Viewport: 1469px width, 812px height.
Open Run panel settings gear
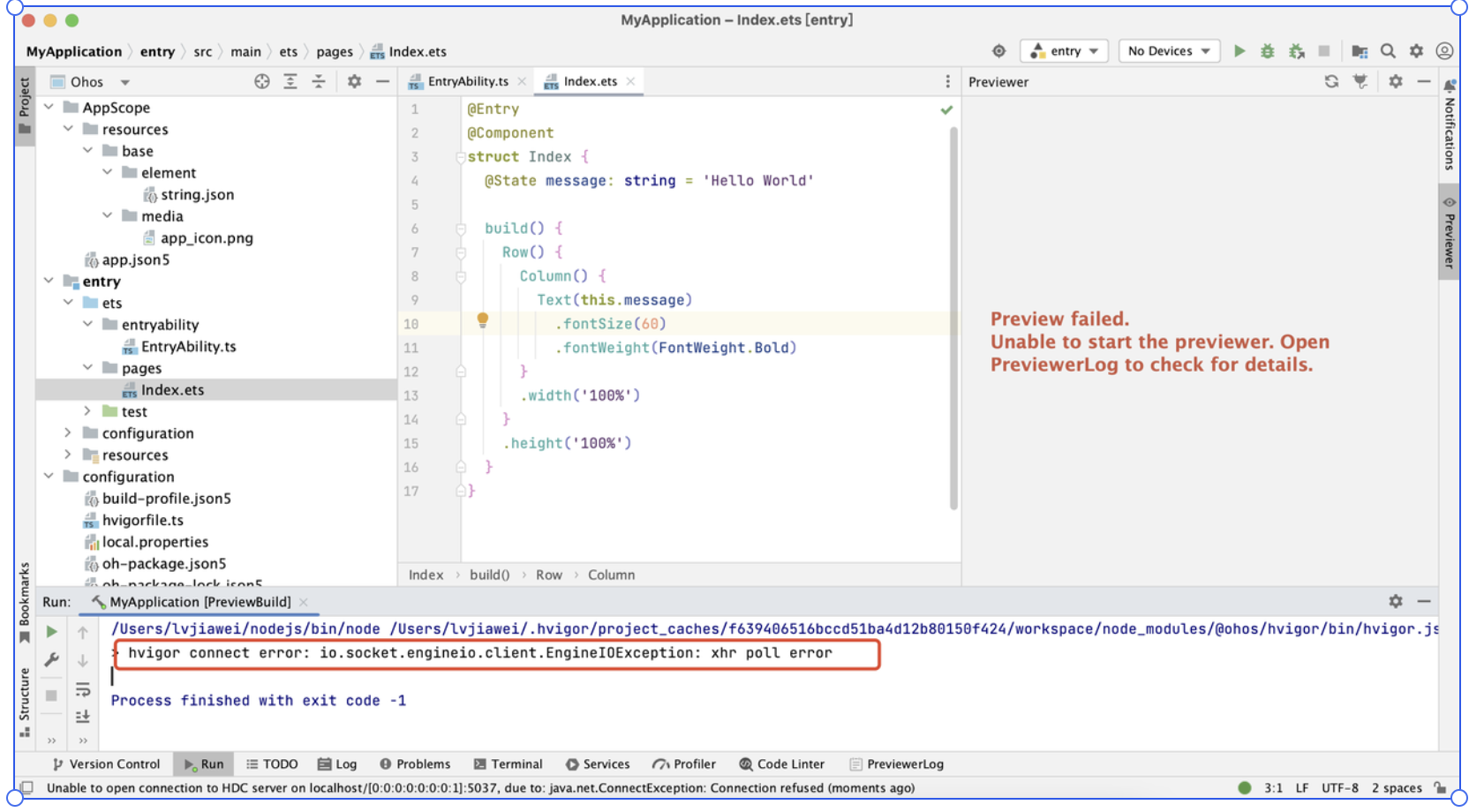(1395, 601)
